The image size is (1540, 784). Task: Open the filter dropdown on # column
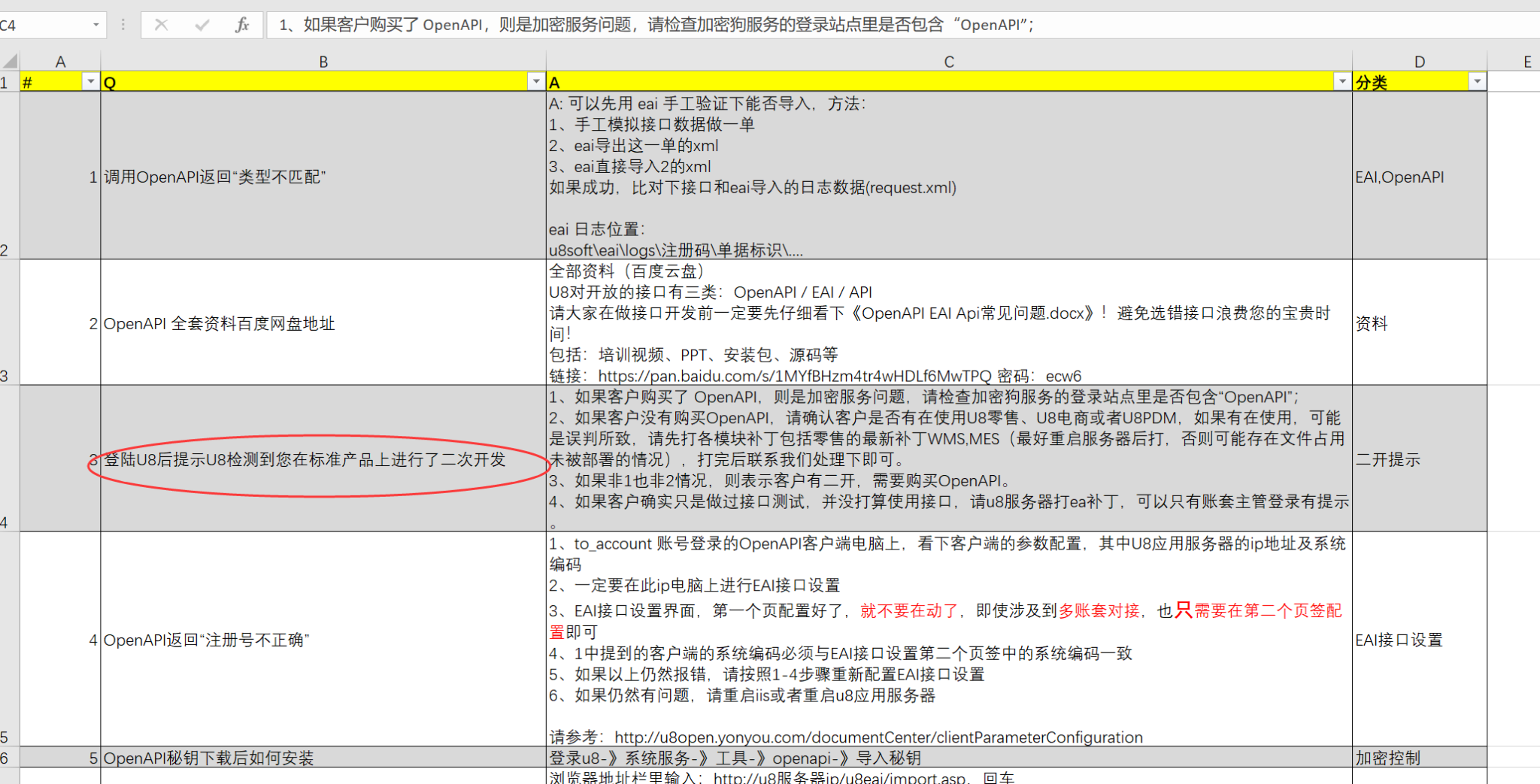coord(90,81)
